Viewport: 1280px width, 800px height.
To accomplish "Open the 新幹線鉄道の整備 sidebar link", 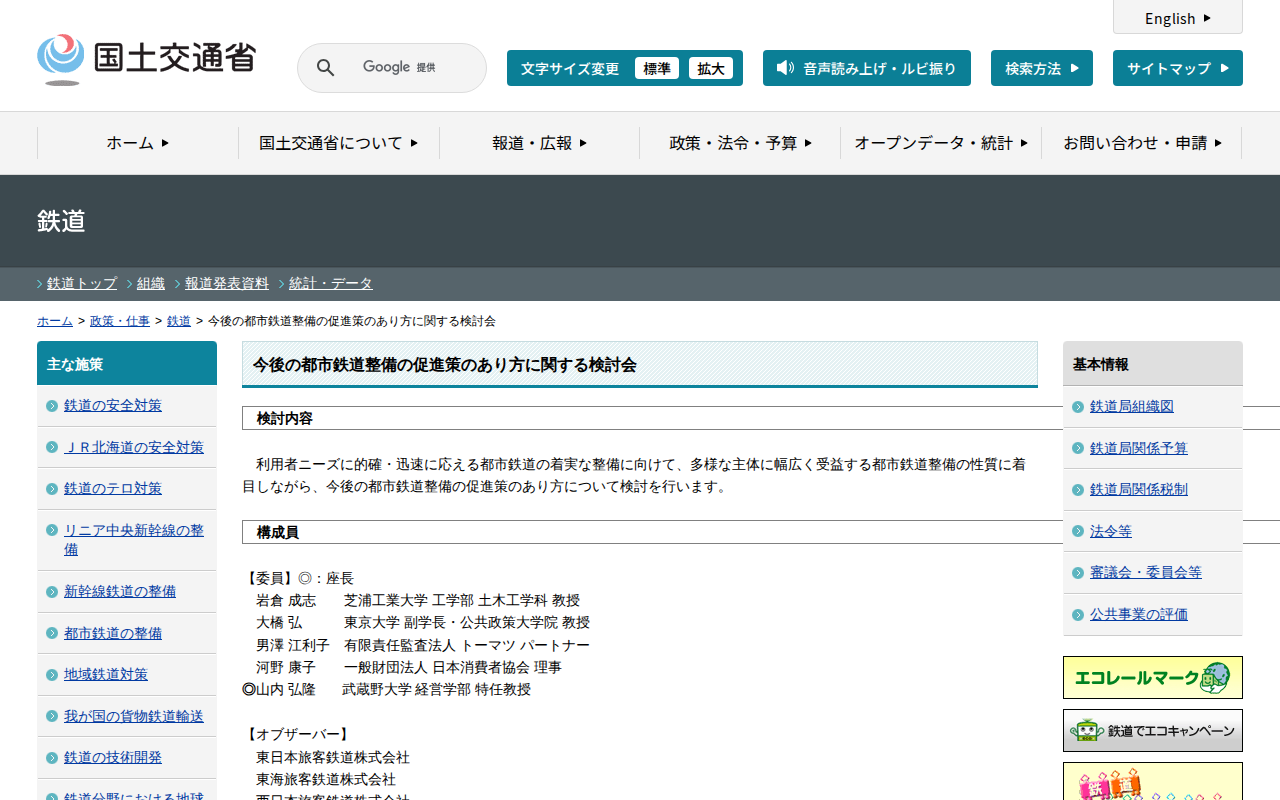I will click(x=120, y=591).
